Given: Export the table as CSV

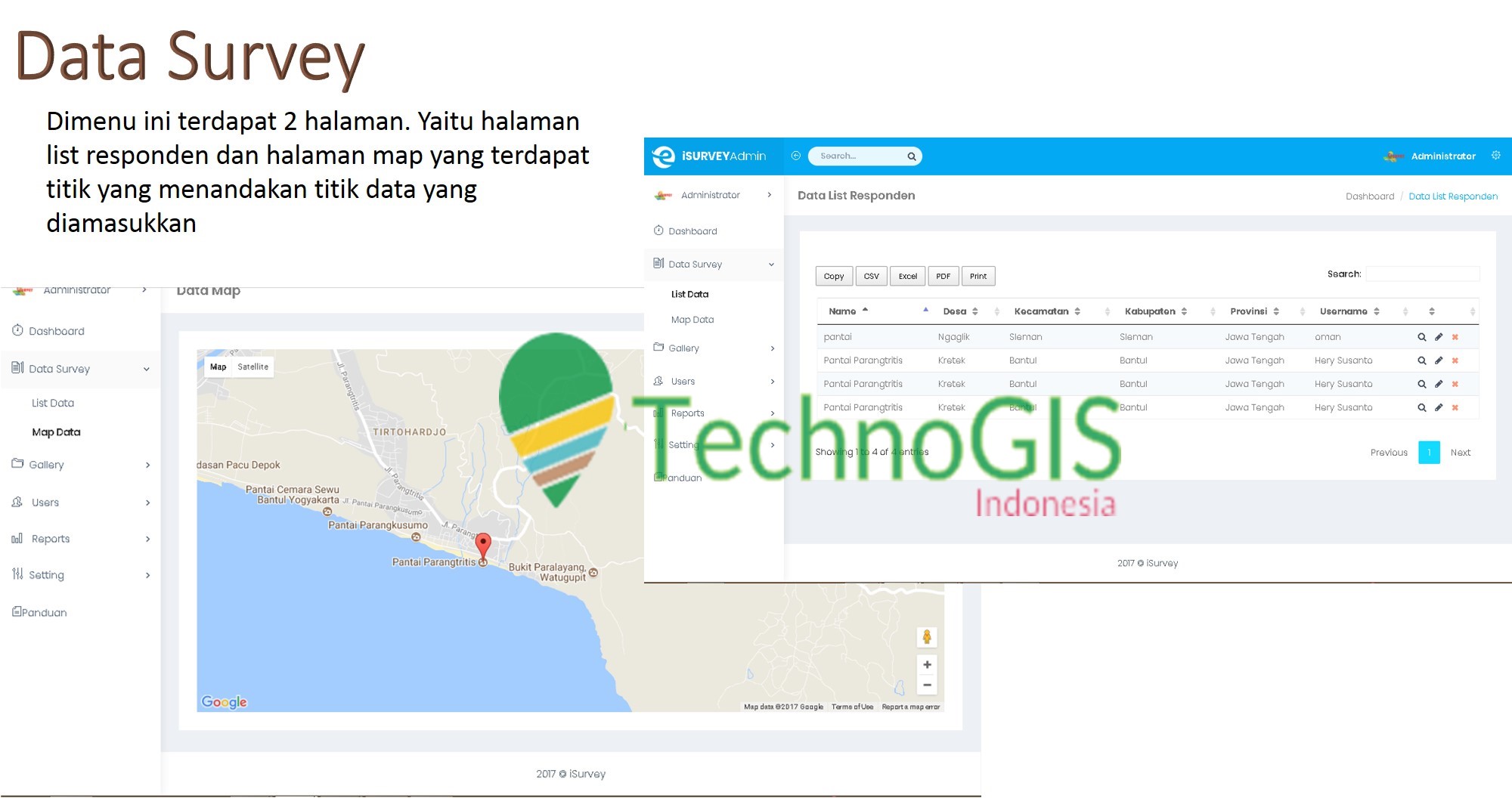Looking at the screenshot, I should [871, 276].
